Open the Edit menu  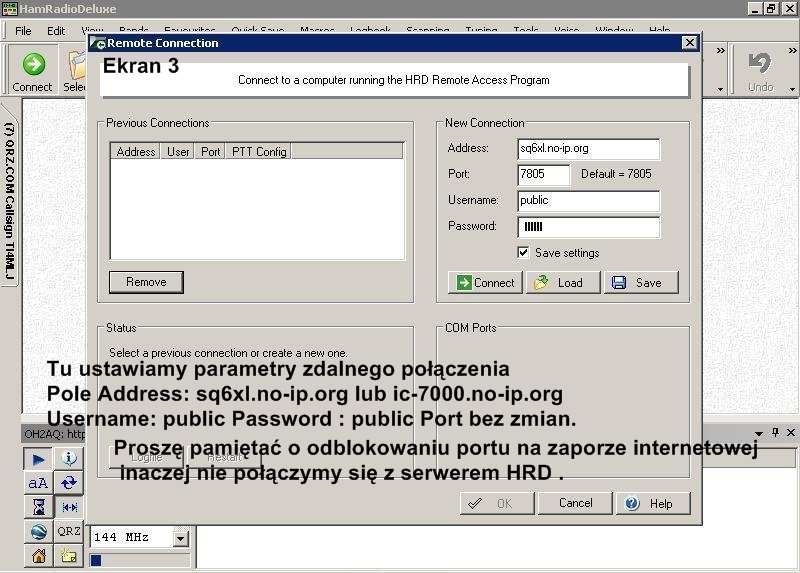point(56,31)
